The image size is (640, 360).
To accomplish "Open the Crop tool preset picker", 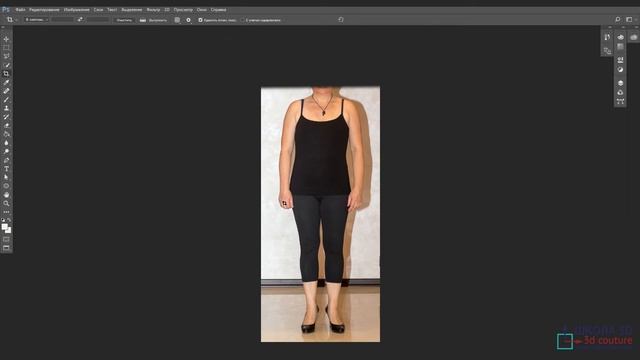I will [x=11, y=20].
